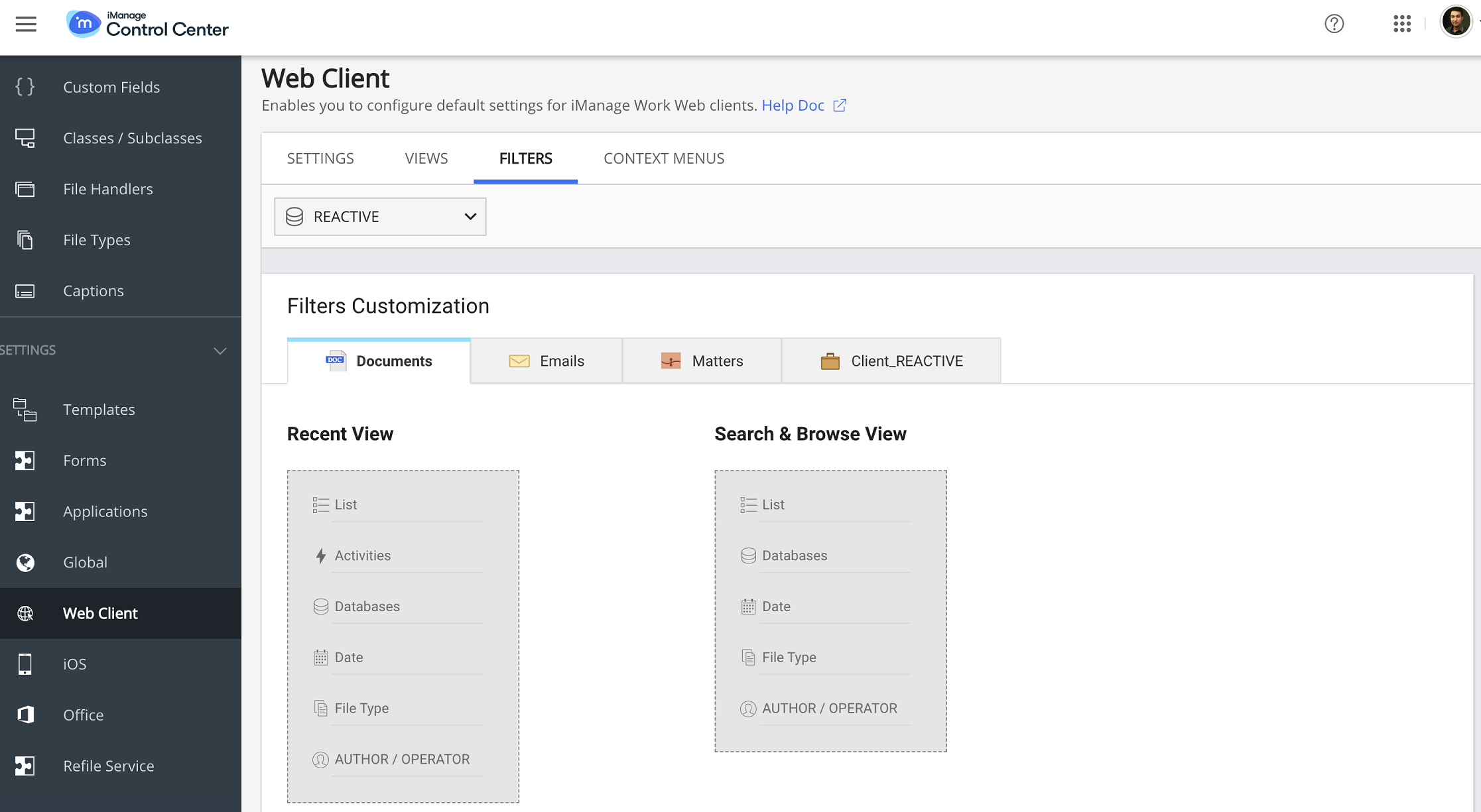Click the Global globe icon
The height and width of the screenshot is (812, 1481).
[x=25, y=562]
